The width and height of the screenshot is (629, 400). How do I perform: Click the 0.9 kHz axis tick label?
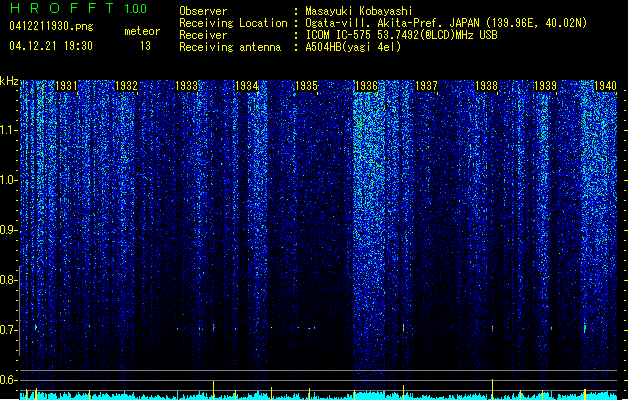click(x=8, y=230)
